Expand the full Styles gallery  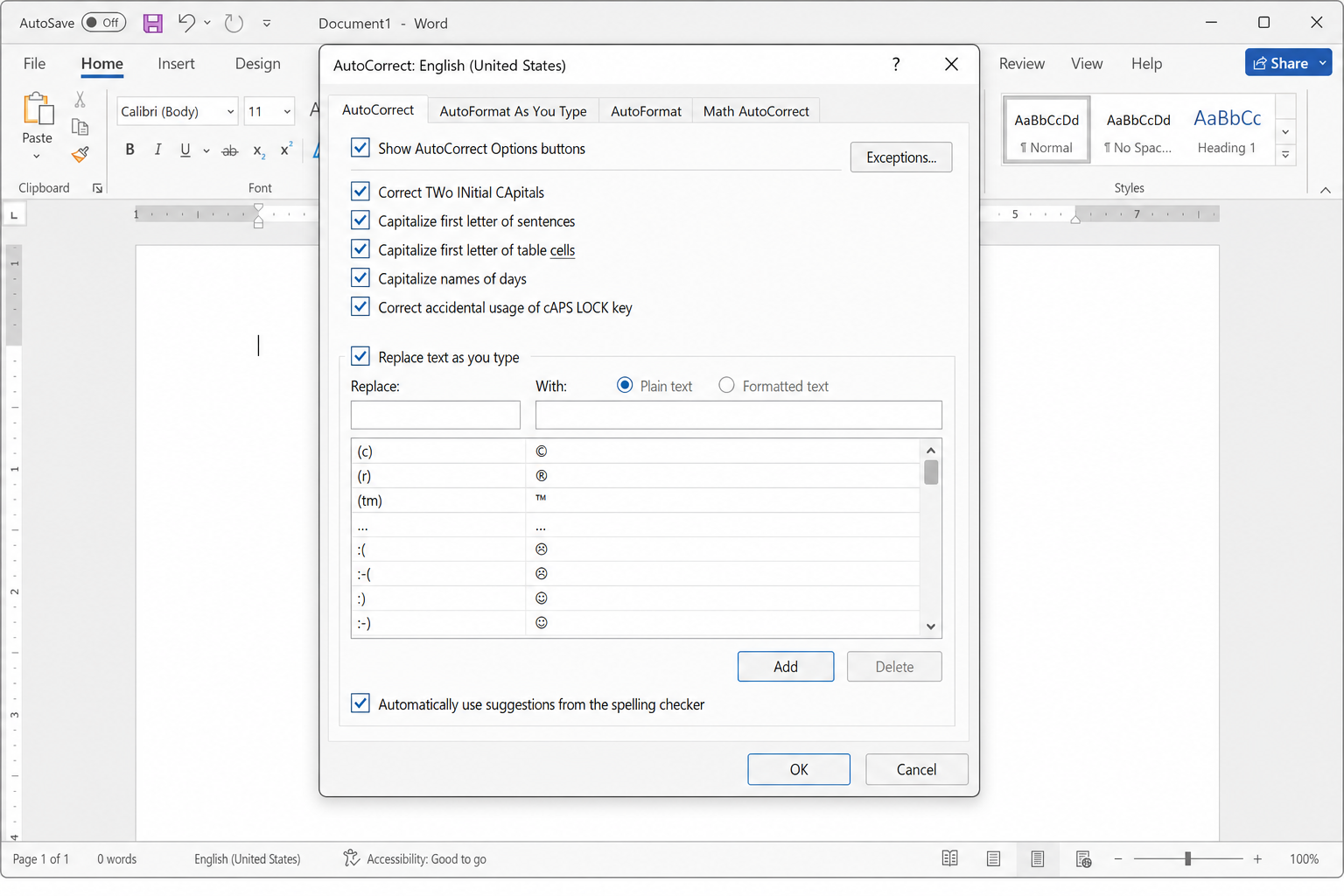click(x=1285, y=155)
